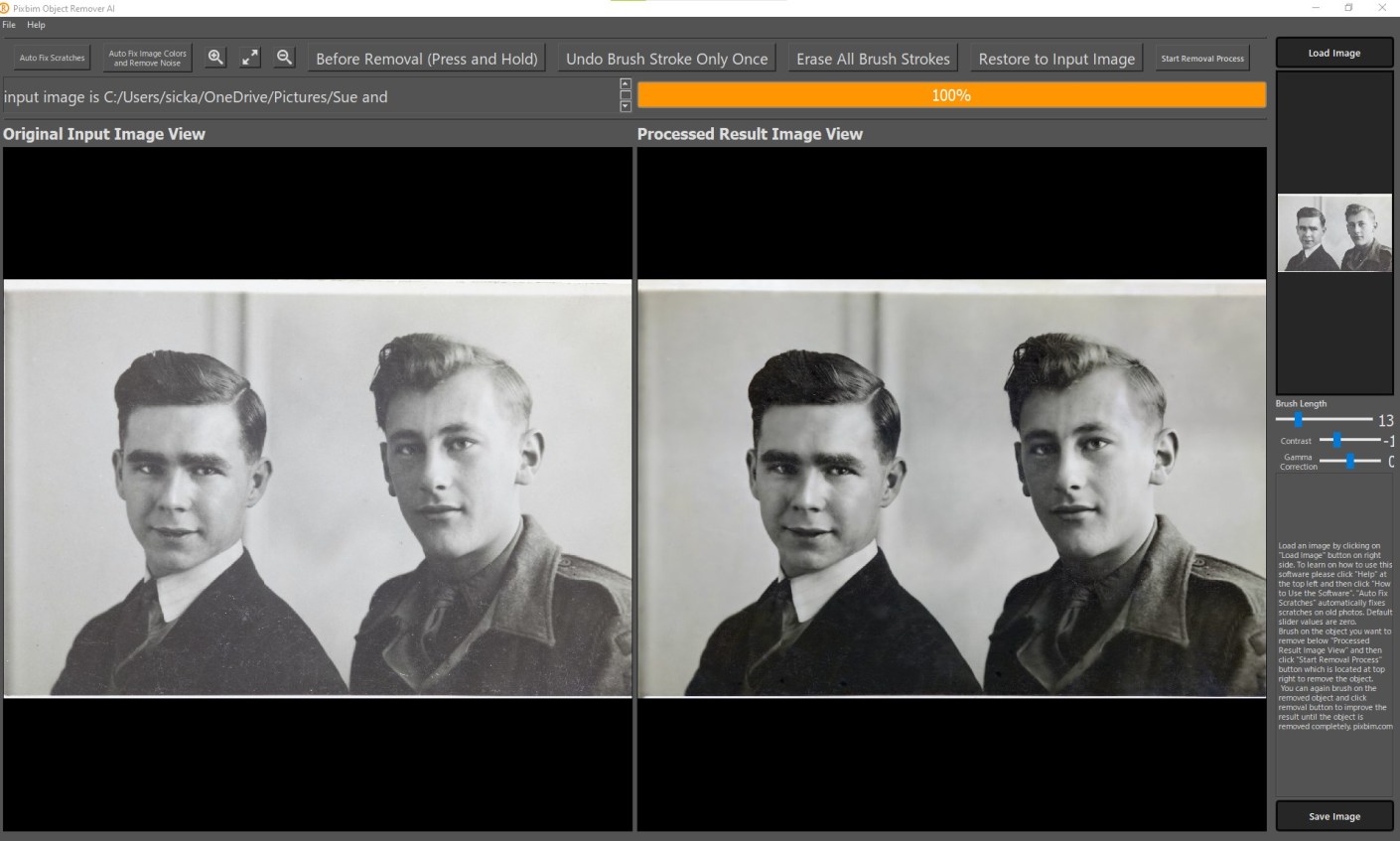Click the Contrast slider handle
Screen dimensions: 1400x841
(x=1337, y=440)
